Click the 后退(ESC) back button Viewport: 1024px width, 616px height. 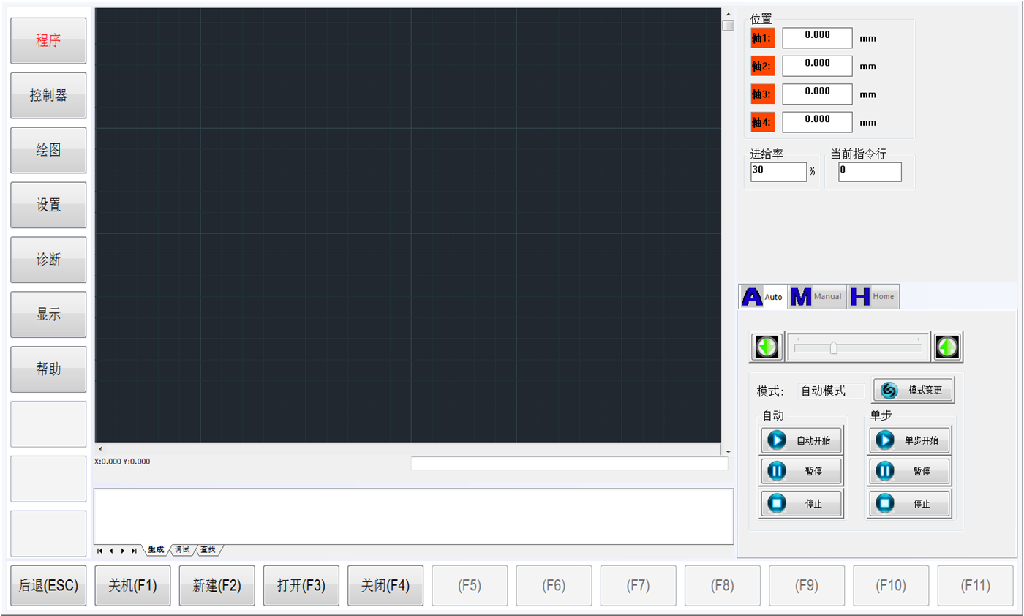click(x=48, y=585)
